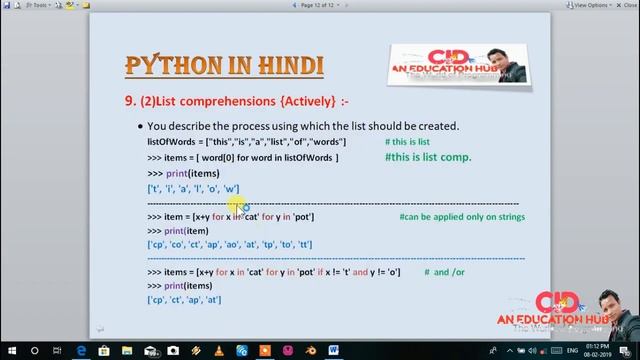Click the Save icon in reading toolbar
This screenshot has width=640, height=360.
coord(7,5)
